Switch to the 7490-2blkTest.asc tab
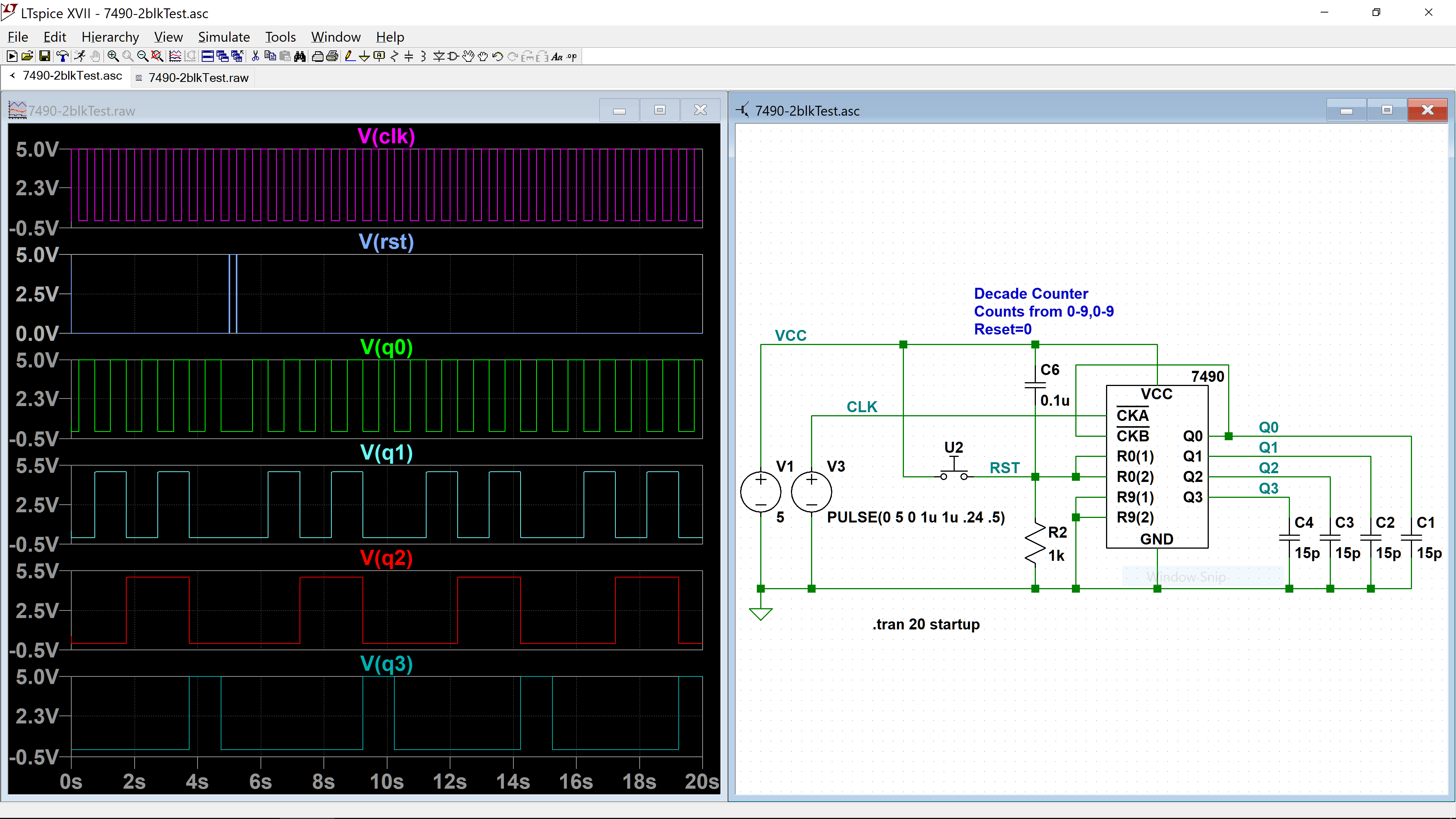This screenshot has height=819, width=1456. click(x=66, y=76)
